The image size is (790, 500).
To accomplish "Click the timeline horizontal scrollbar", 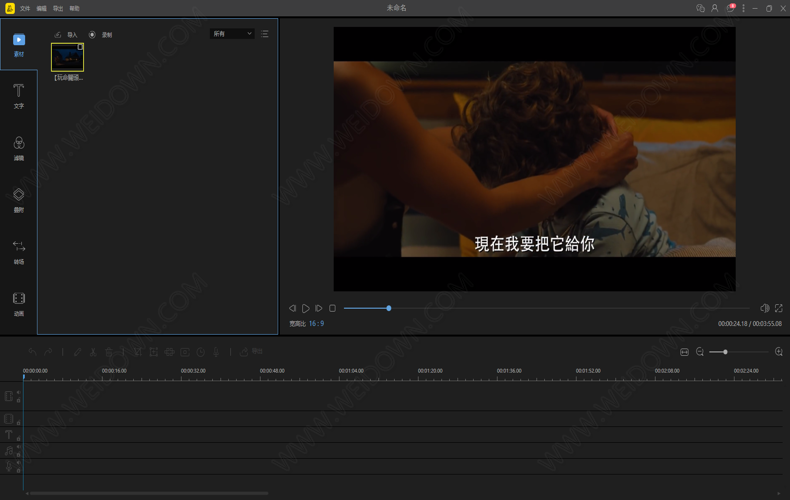I will click(147, 493).
